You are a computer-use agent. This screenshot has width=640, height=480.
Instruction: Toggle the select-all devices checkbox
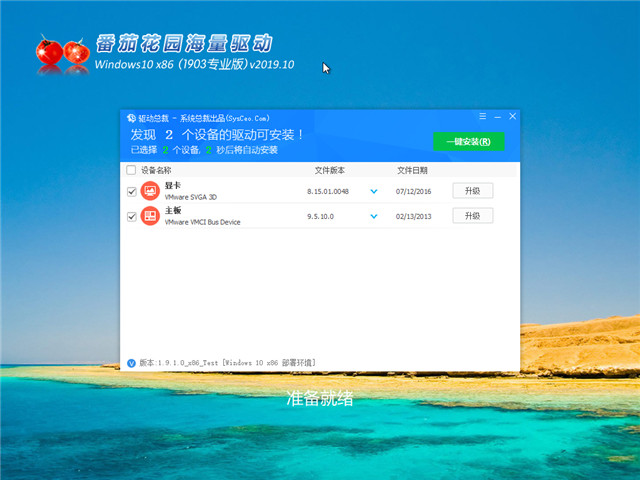[131, 170]
